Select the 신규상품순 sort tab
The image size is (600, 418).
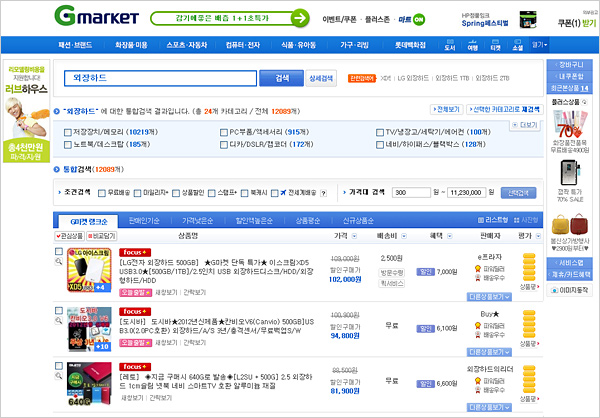358,221
